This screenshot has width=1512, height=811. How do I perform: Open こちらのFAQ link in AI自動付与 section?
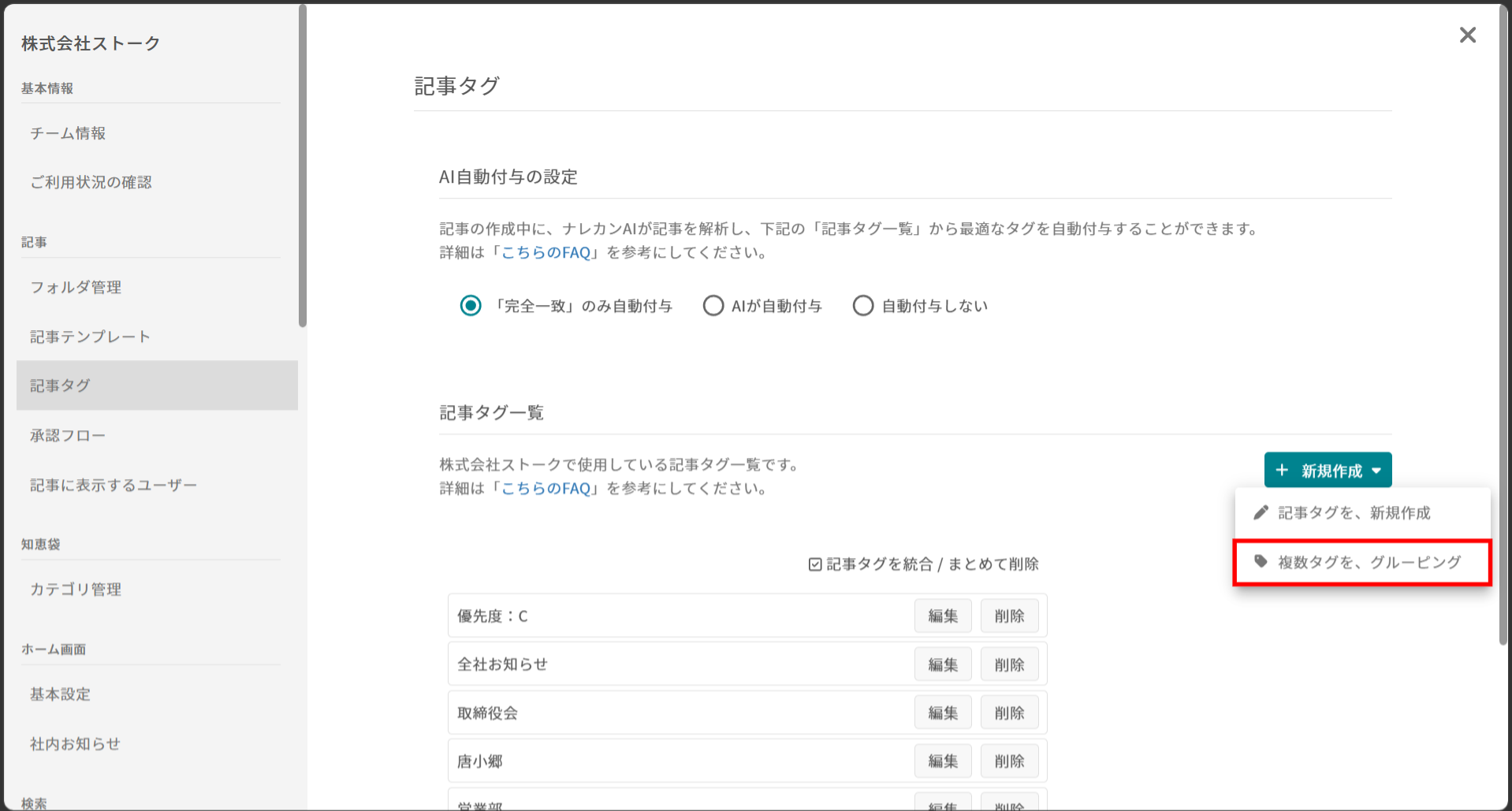point(546,252)
